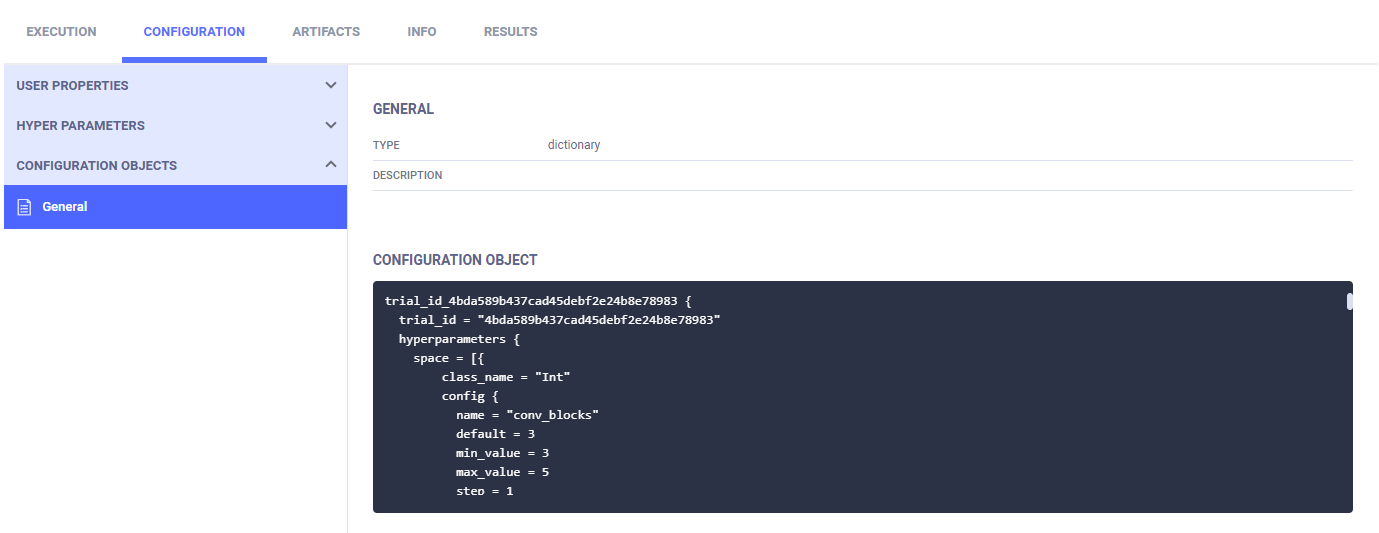The height and width of the screenshot is (533, 1379).
Task: Click the max_value = 5 code line
Action: click(x=502, y=472)
